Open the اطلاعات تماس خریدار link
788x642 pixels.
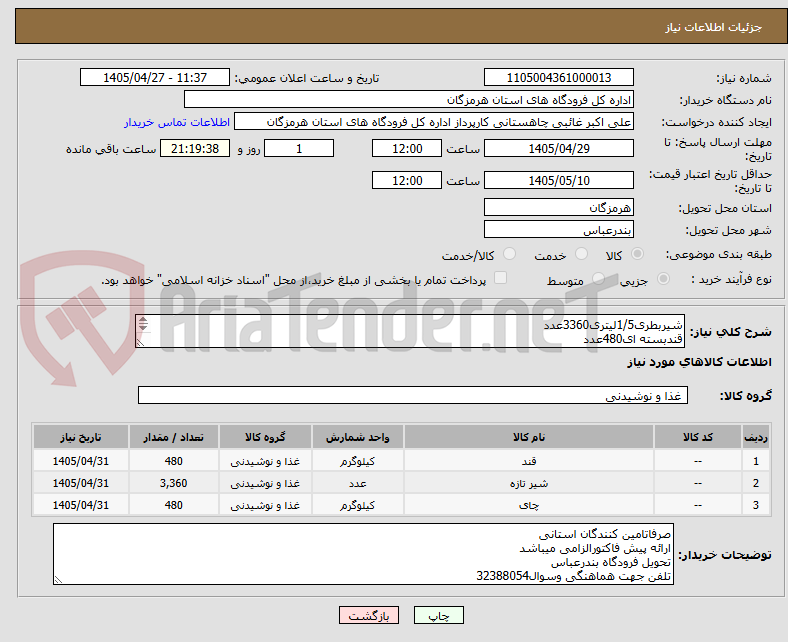pyautogui.click(x=177, y=122)
